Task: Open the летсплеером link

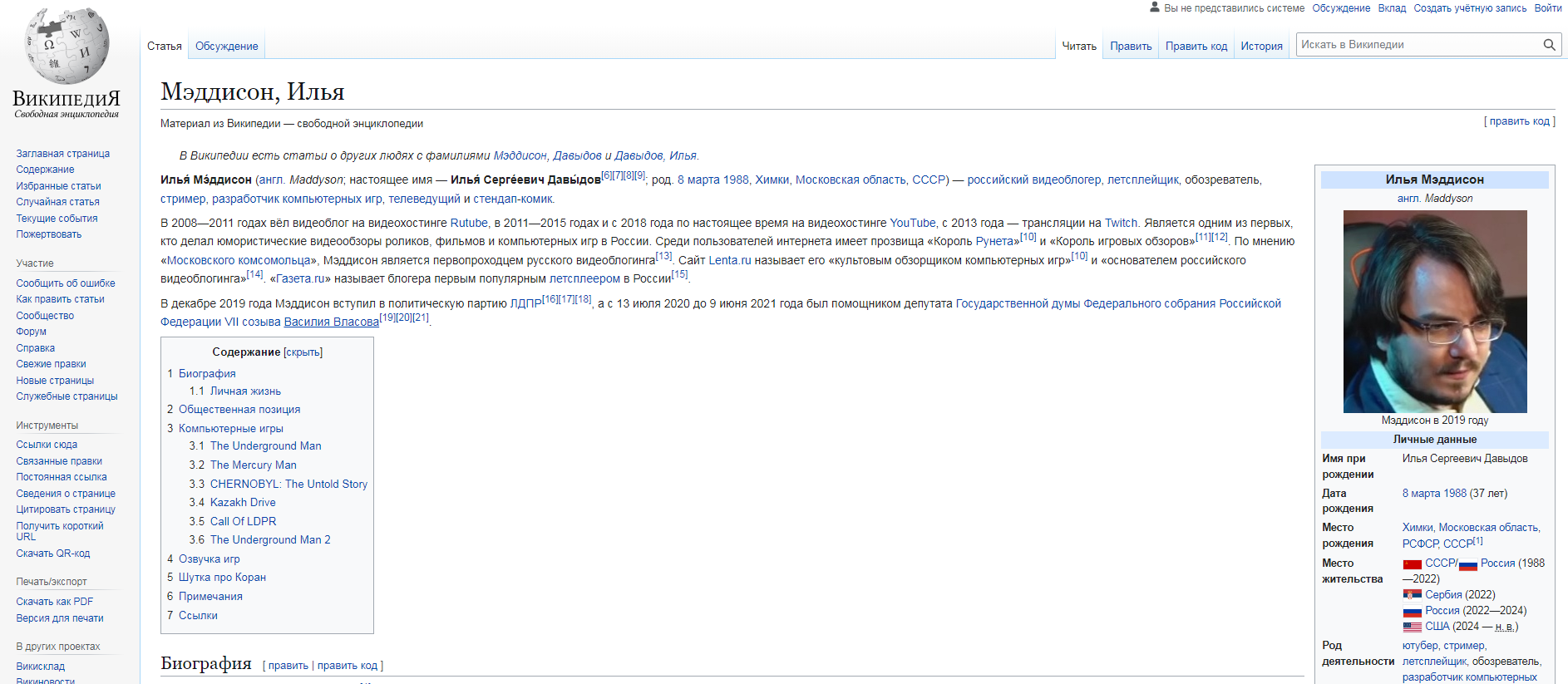Action: click(584, 279)
